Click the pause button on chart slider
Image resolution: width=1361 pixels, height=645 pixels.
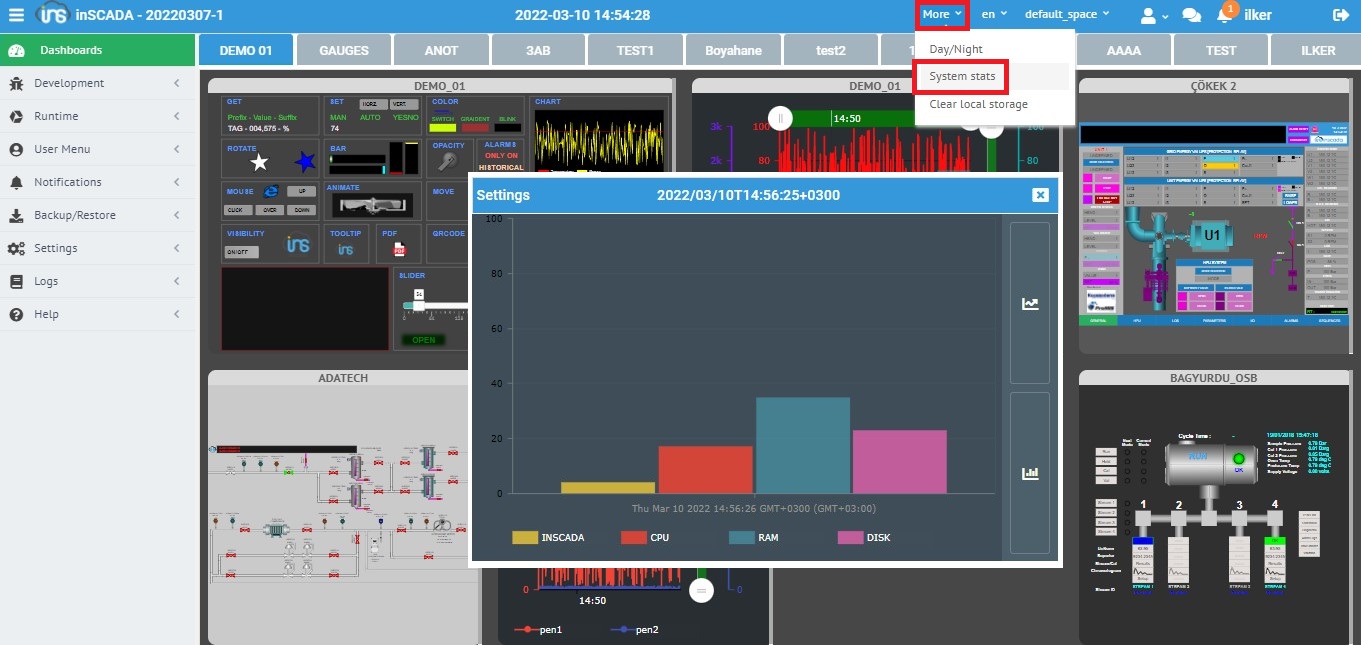click(x=781, y=118)
